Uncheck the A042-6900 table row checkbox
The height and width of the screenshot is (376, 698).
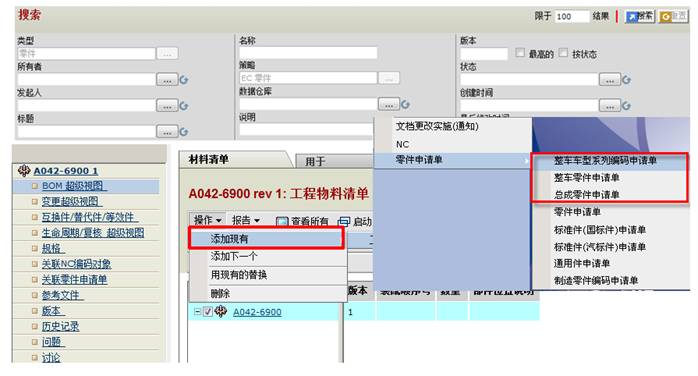click(207, 312)
